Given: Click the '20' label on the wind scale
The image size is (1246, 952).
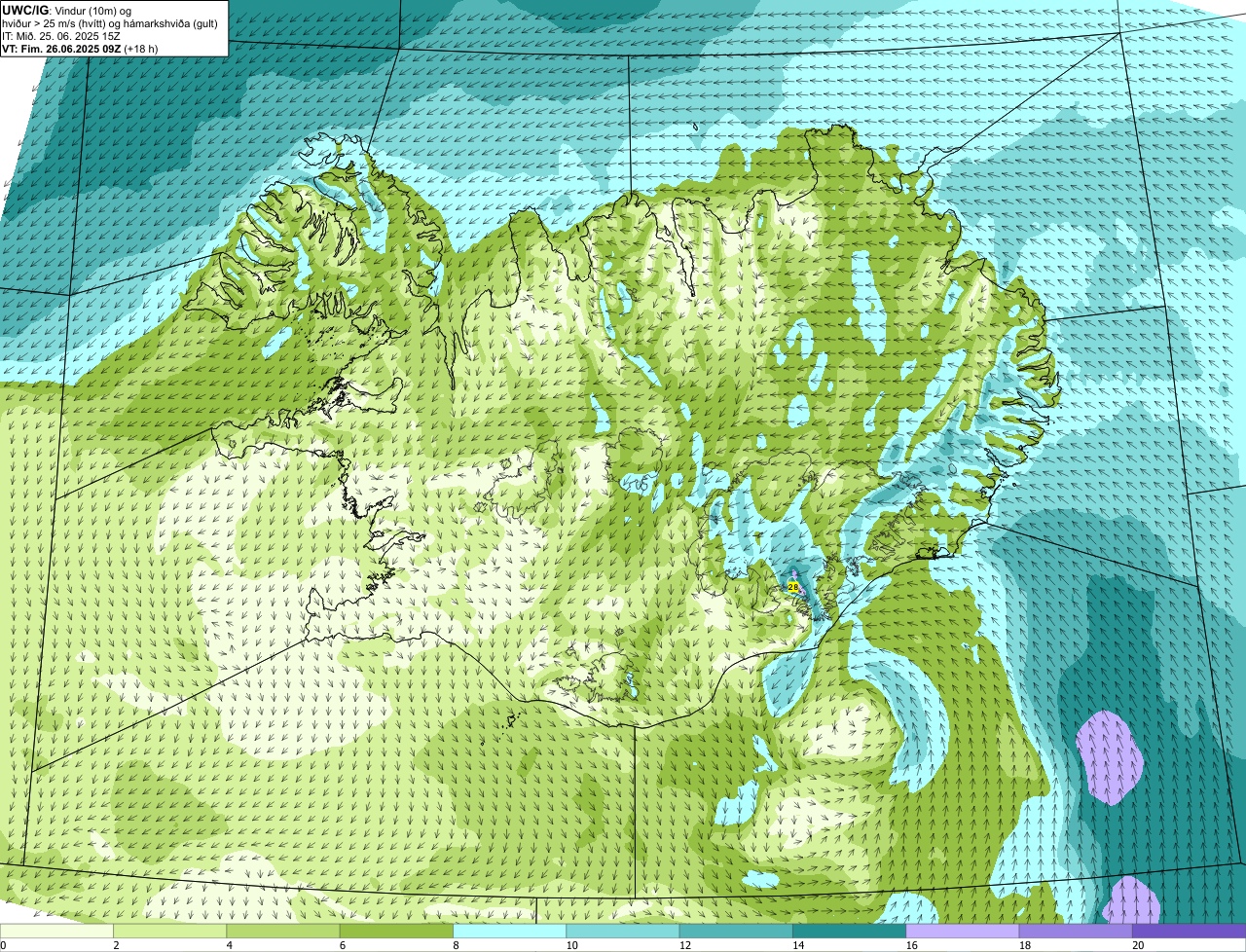Looking at the screenshot, I should [x=1137, y=945].
